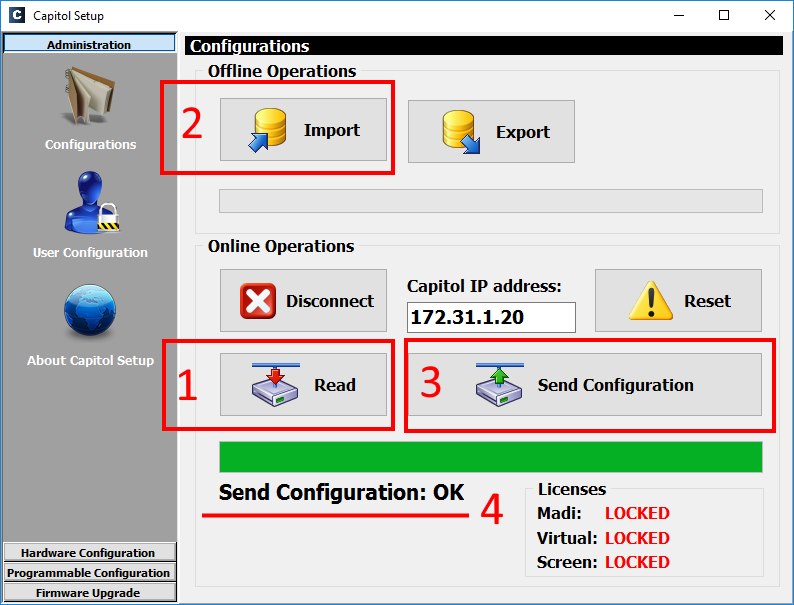Click the Send Configuration upload icon

[499, 385]
